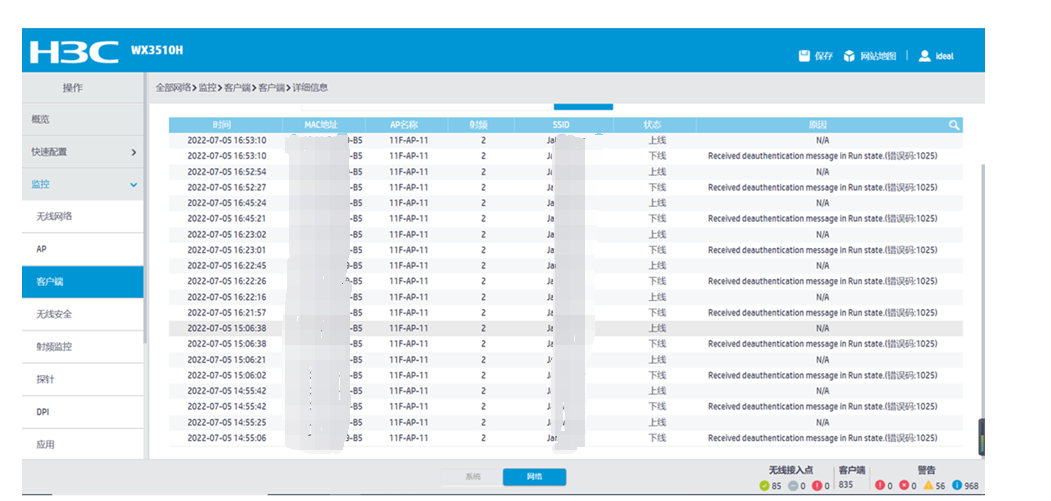Click the time cell 2022-07-05 15:06:02

[x=227, y=375]
